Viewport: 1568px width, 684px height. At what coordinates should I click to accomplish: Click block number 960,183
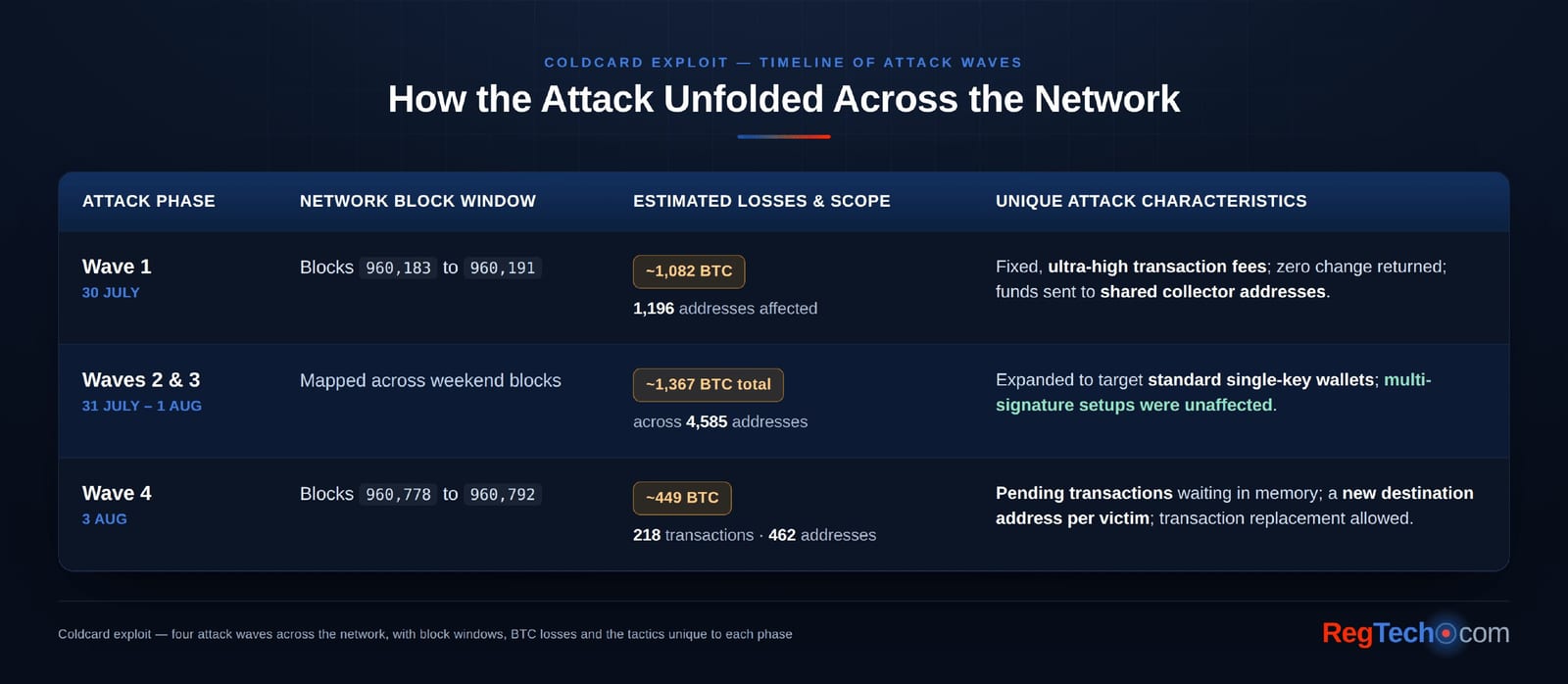(398, 268)
